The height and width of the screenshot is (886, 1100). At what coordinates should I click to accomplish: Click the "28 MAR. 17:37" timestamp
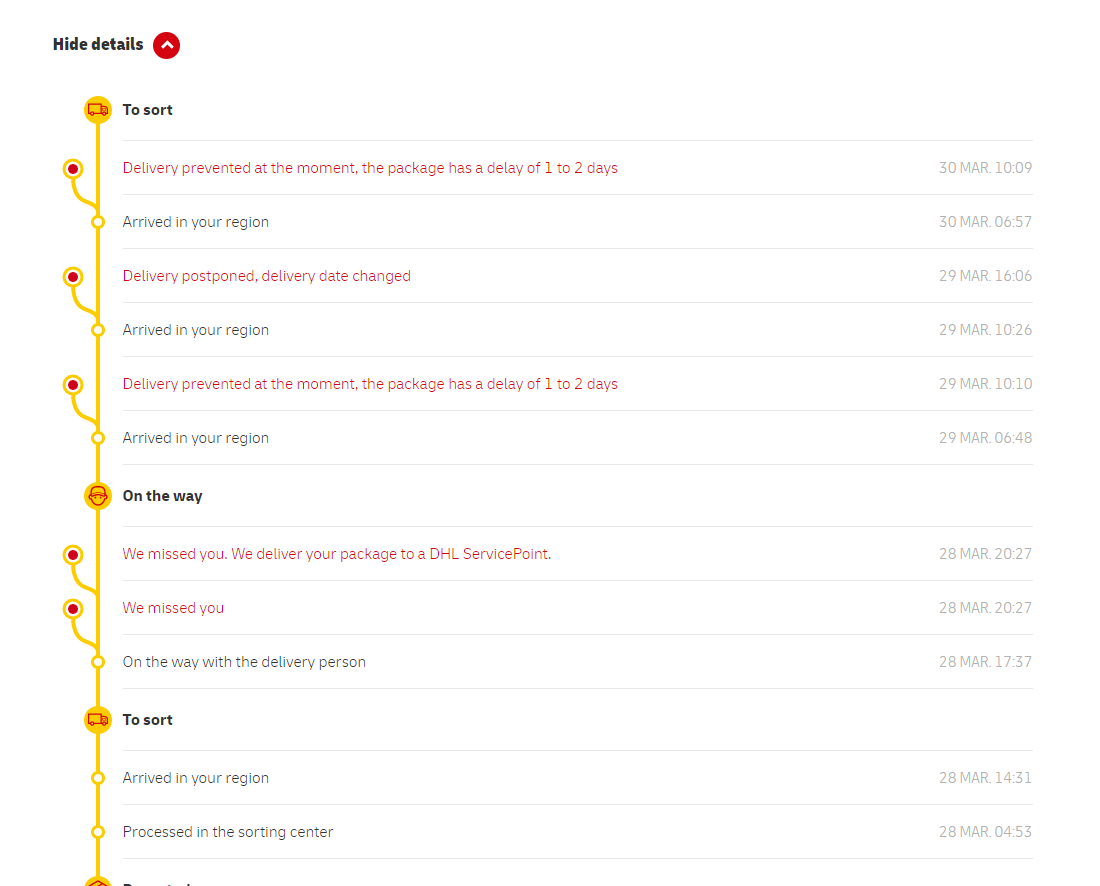984,662
